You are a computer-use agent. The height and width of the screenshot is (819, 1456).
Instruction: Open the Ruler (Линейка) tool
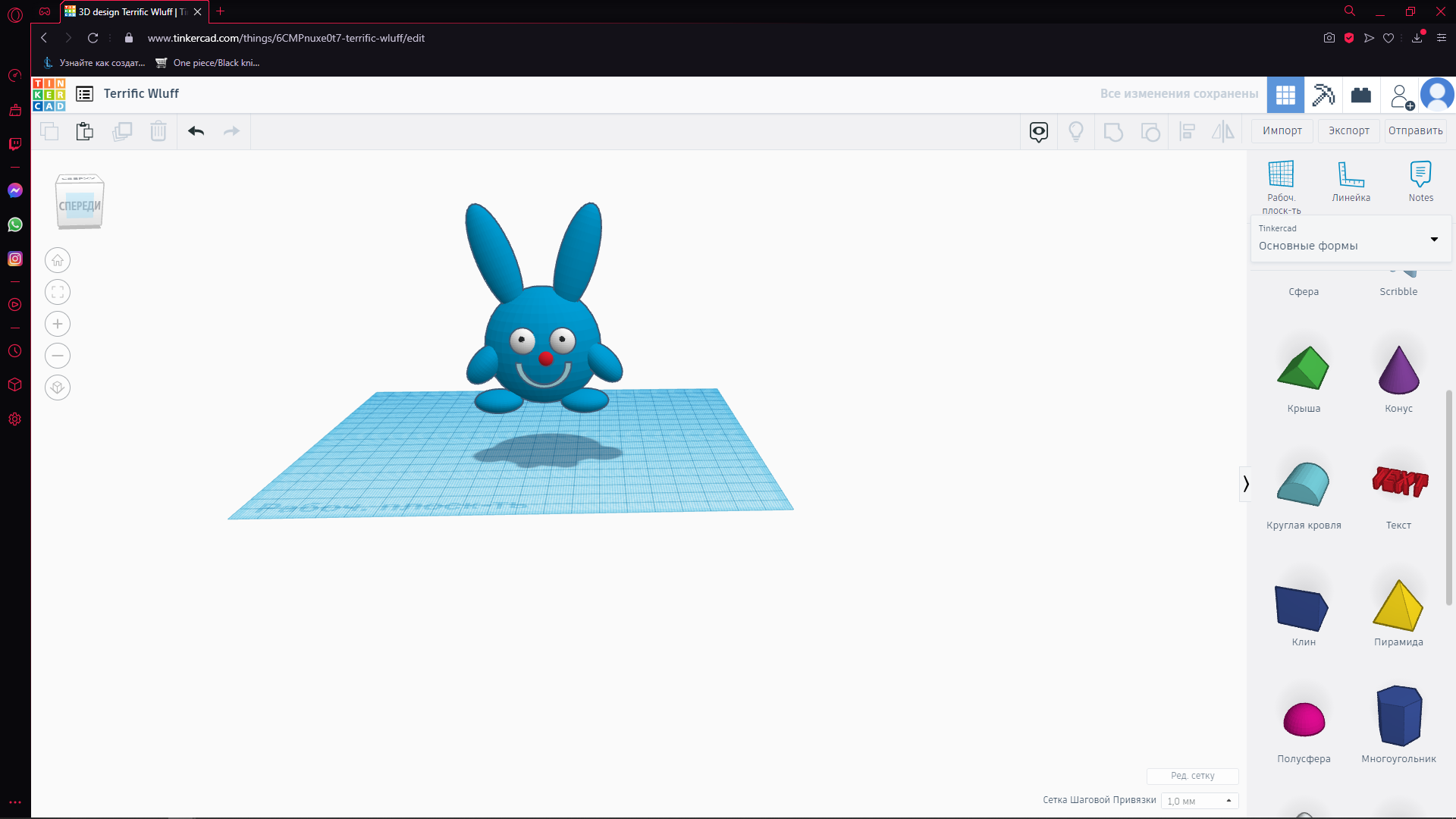pyautogui.click(x=1351, y=180)
